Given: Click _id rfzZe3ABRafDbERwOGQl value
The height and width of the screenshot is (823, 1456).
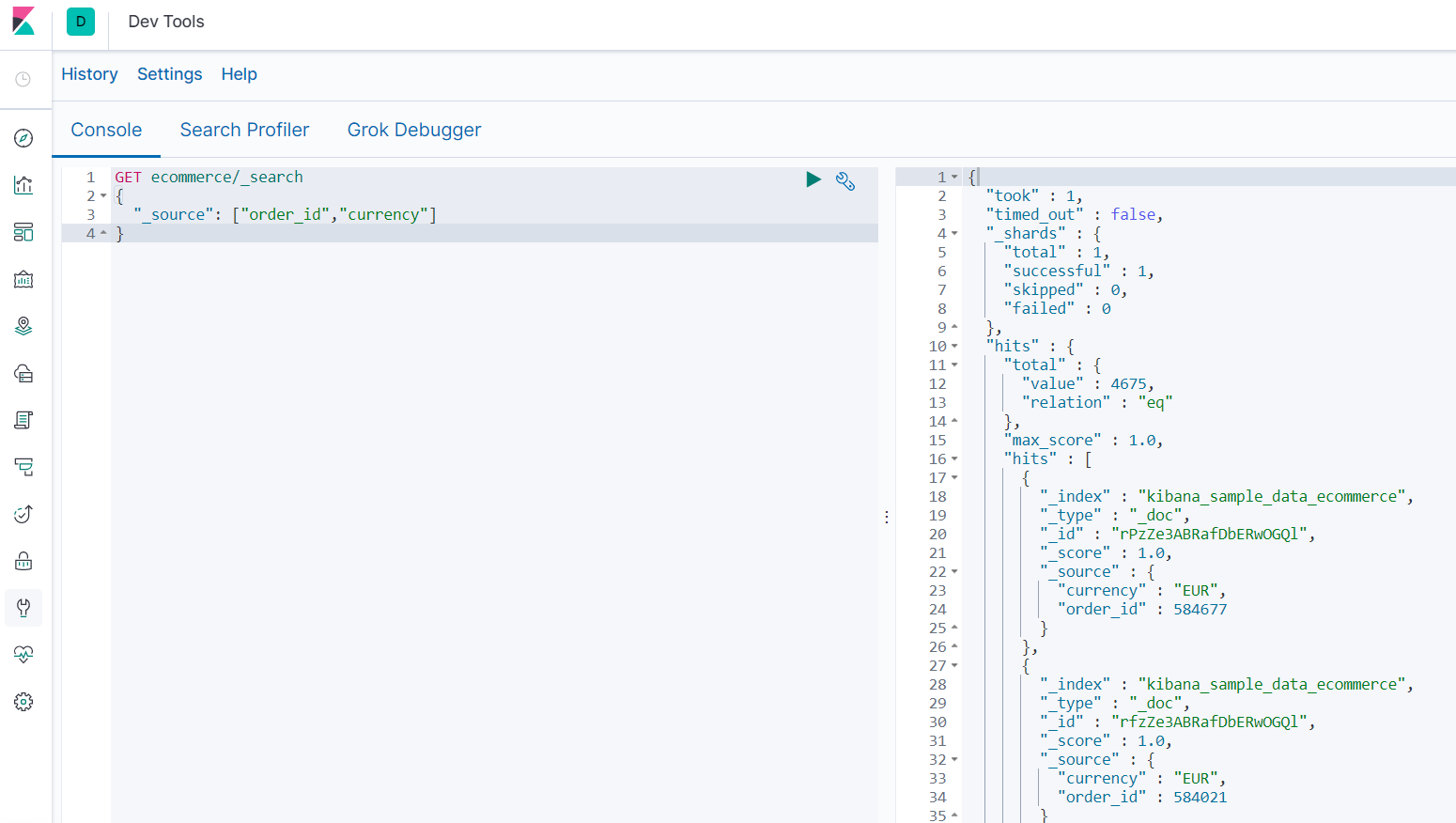Looking at the screenshot, I should pyautogui.click(x=1209, y=722).
